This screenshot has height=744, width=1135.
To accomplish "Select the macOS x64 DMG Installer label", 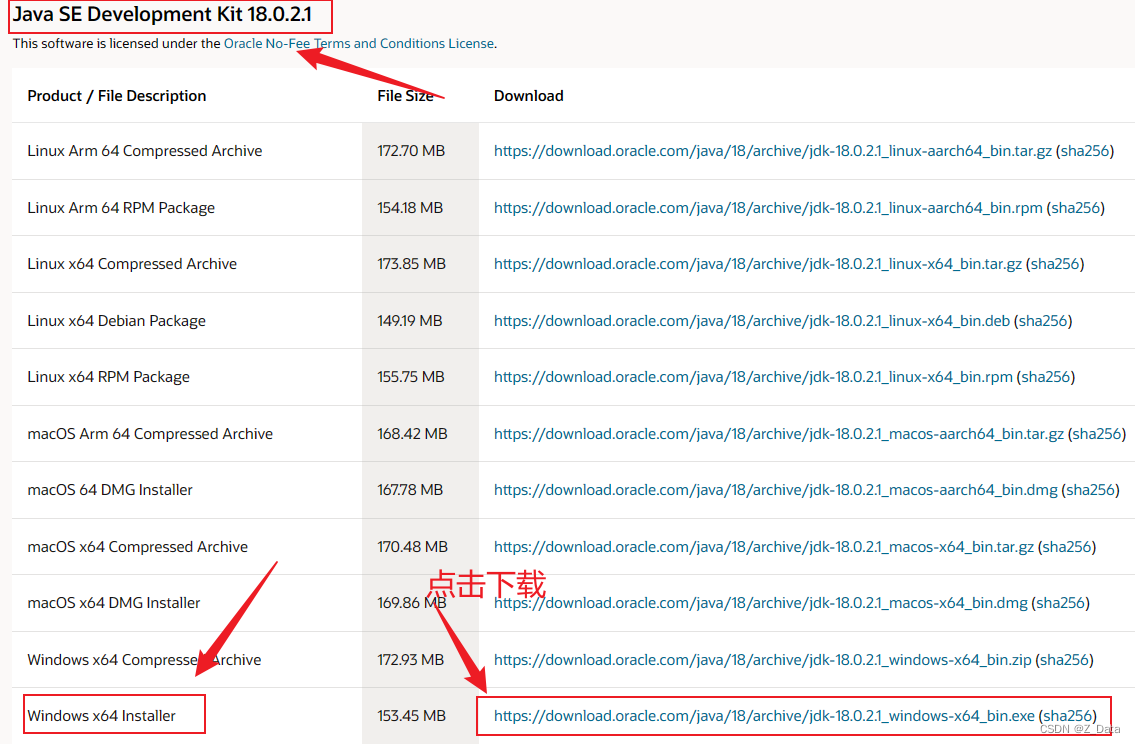I will 114,603.
